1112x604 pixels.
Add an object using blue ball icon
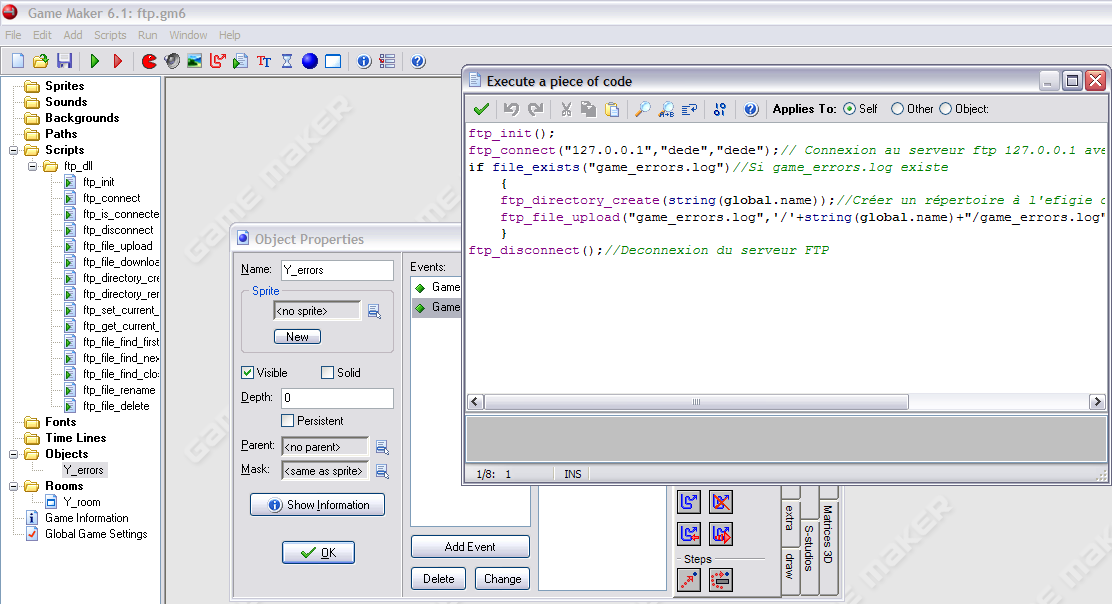coord(310,61)
